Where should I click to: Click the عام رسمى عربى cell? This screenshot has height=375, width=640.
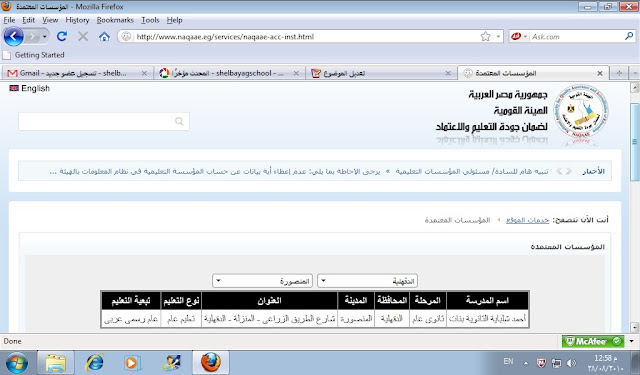[131, 319]
